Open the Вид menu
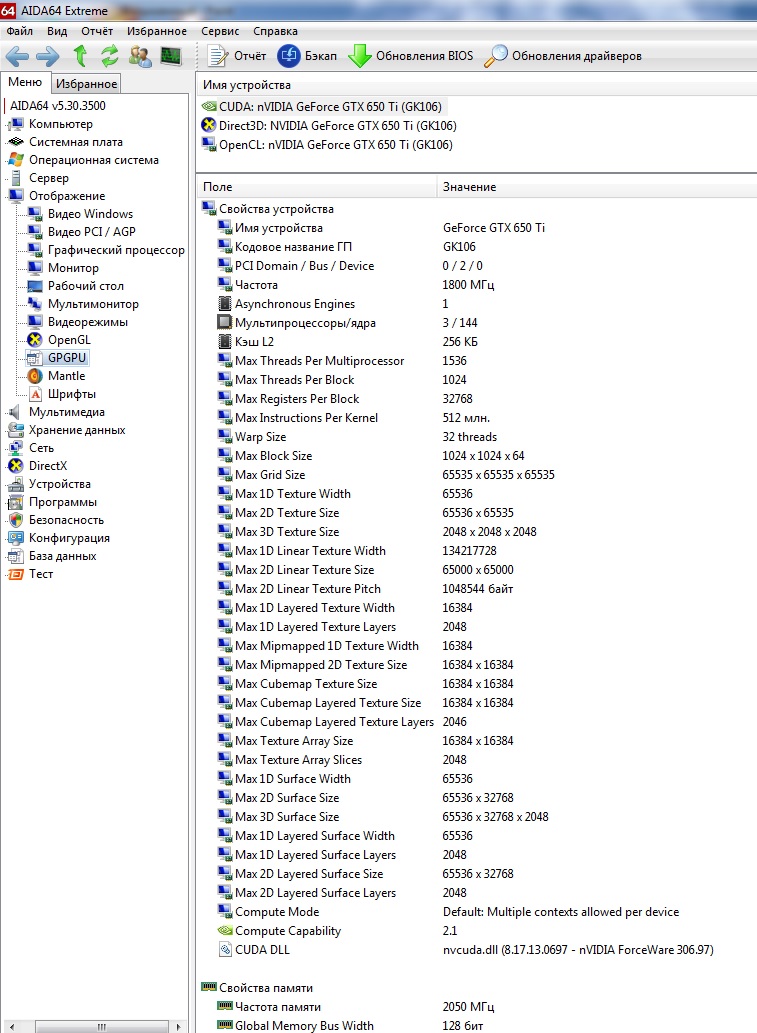 click(57, 31)
